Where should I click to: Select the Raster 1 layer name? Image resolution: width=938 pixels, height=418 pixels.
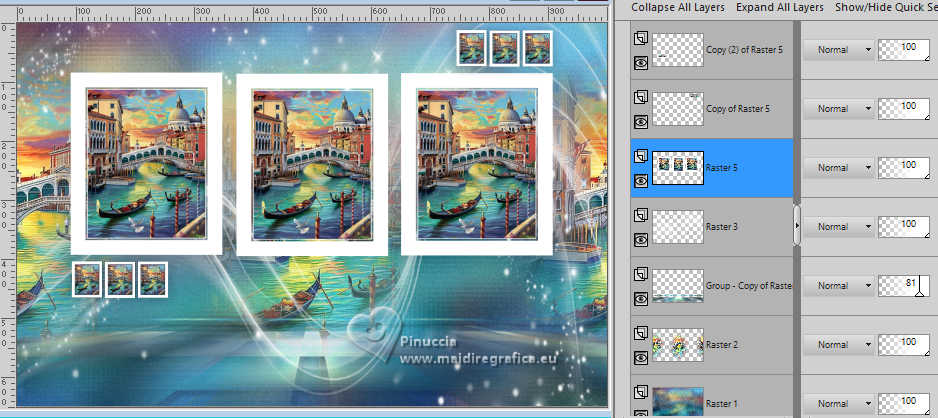721,404
